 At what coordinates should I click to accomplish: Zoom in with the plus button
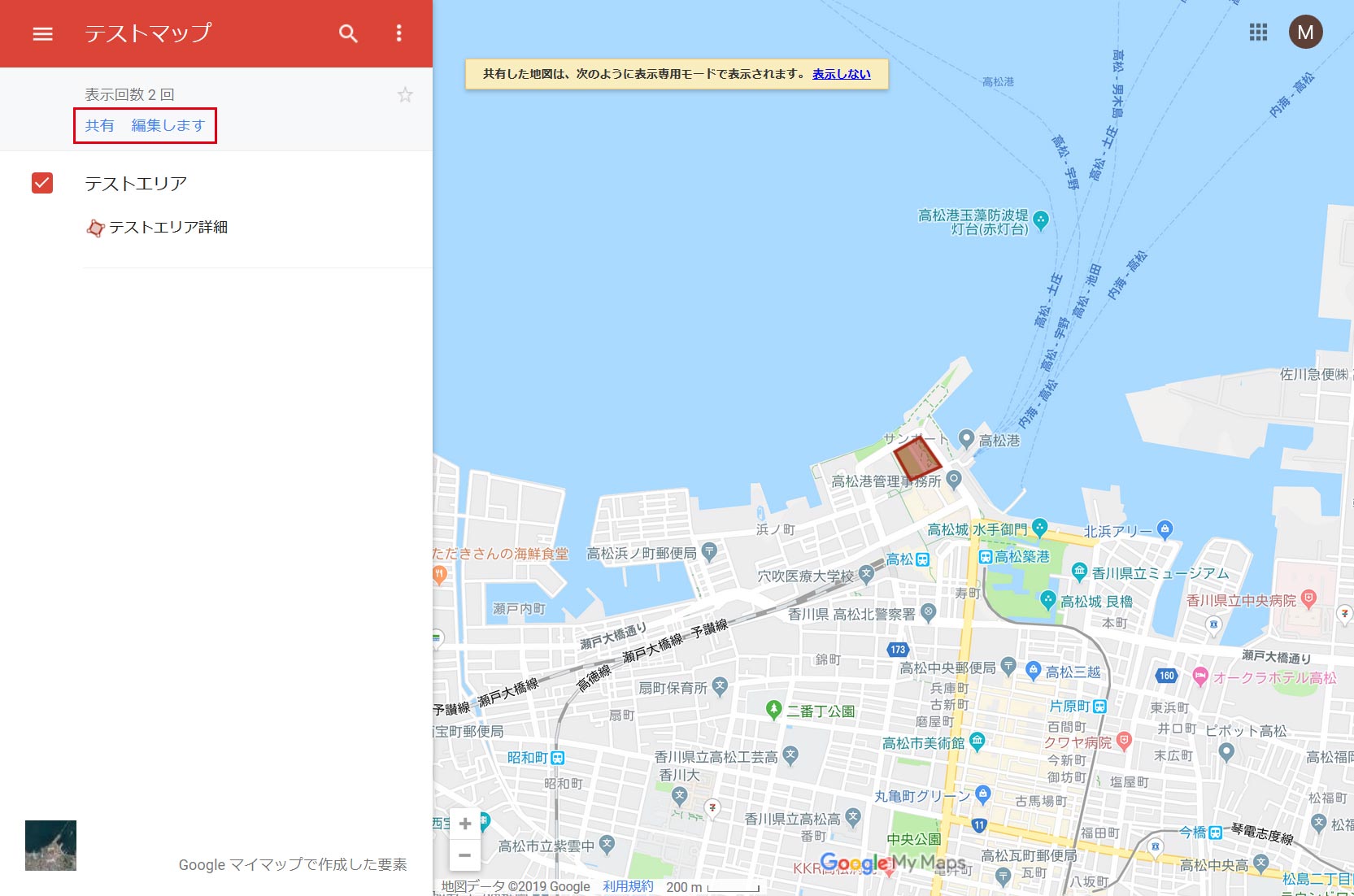(x=464, y=824)
